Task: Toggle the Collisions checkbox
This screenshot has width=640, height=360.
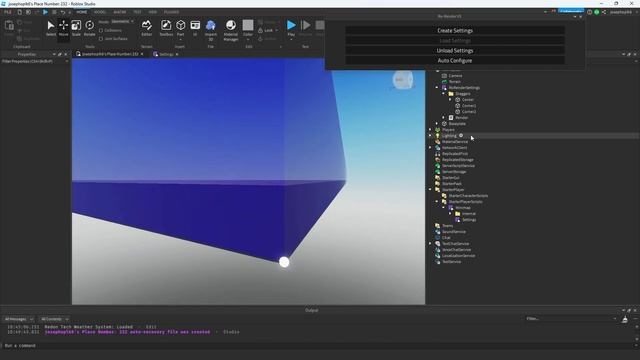Action: tap(101, 31)
